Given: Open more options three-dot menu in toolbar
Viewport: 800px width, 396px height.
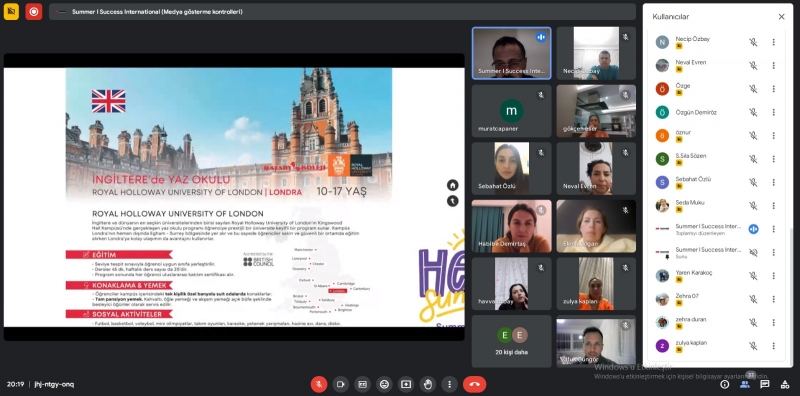Looking at the screenshot, I should pos(449,384).
